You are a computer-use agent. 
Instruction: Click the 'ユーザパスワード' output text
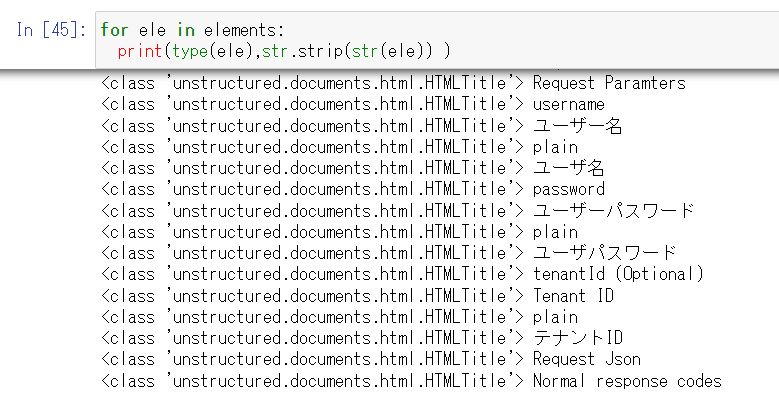pos(604,253)
